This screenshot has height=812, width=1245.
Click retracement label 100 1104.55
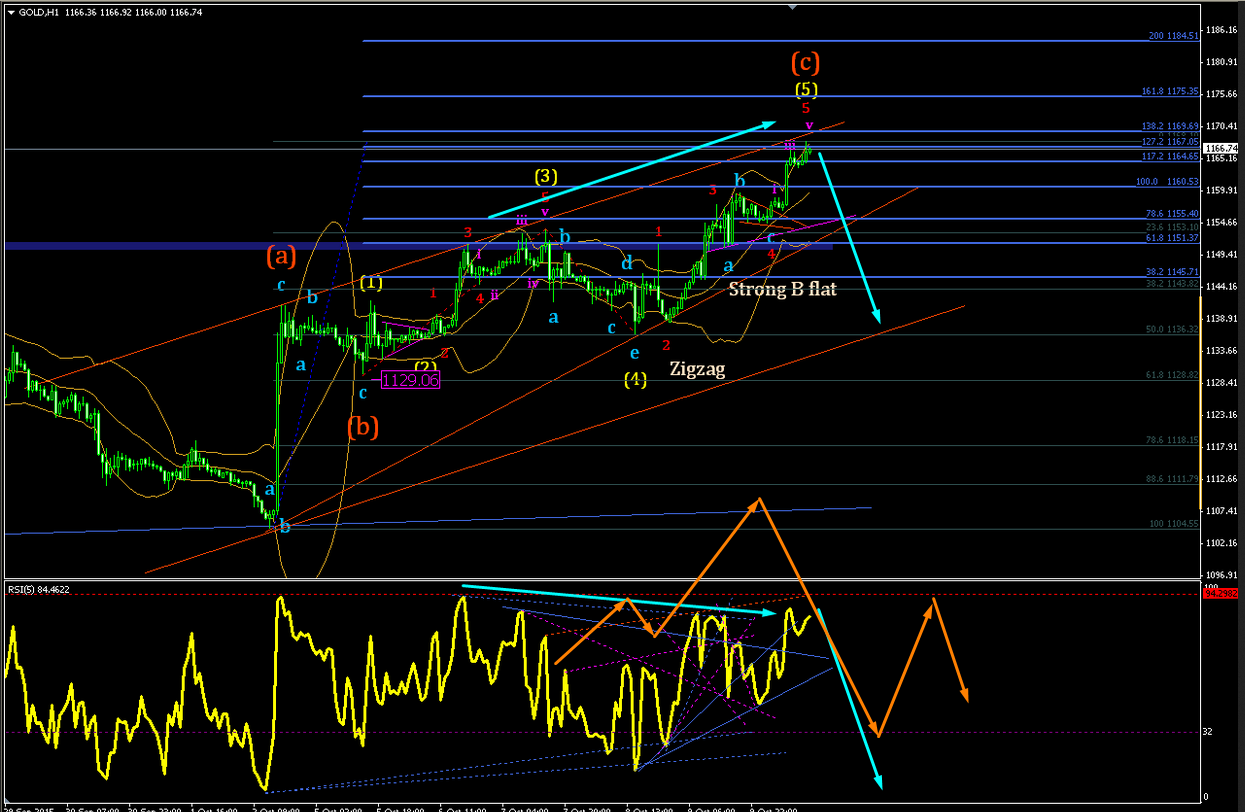point(1174,524)
